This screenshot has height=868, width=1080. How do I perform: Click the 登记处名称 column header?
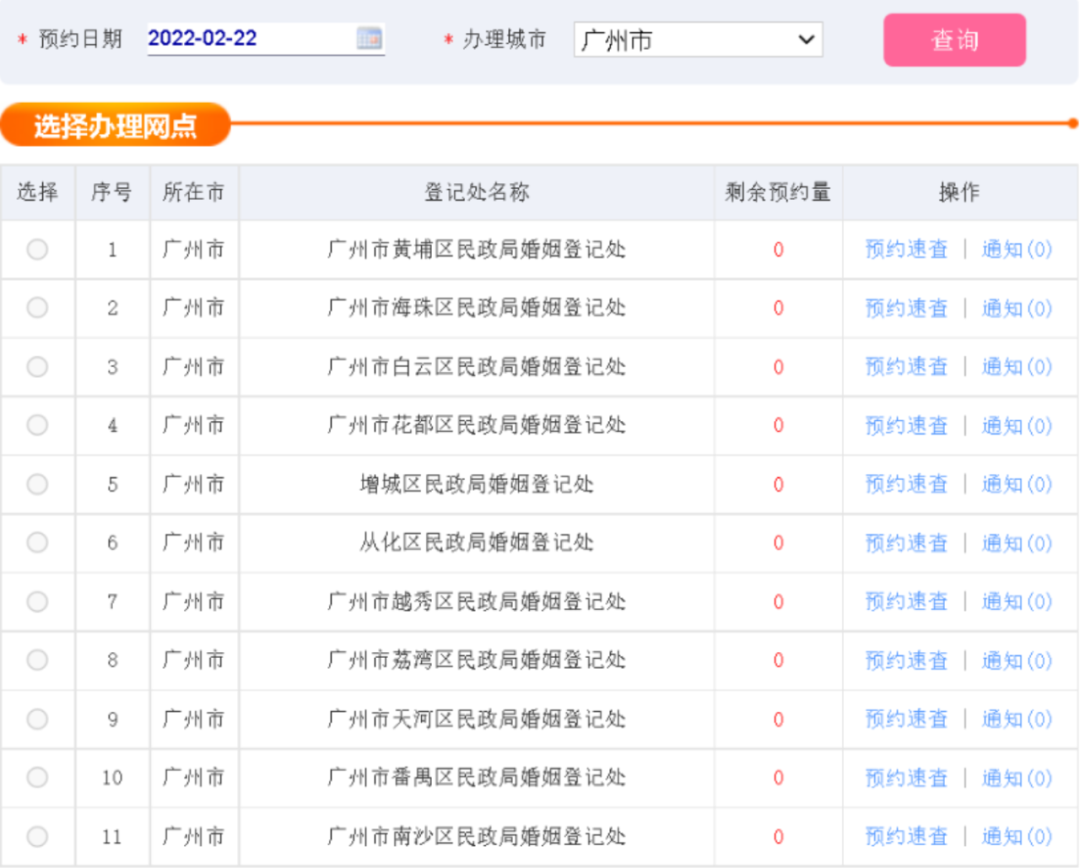click(x=476, y=193)
